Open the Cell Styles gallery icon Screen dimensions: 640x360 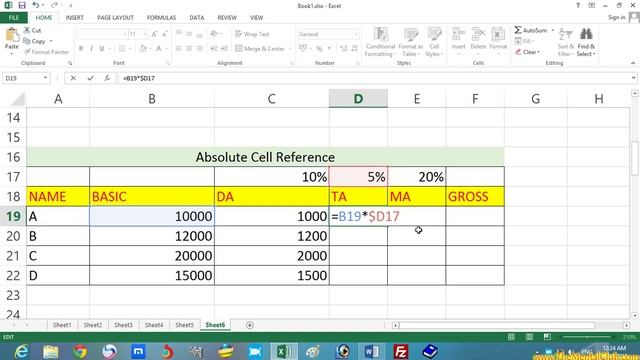click(x=434, y=34)
